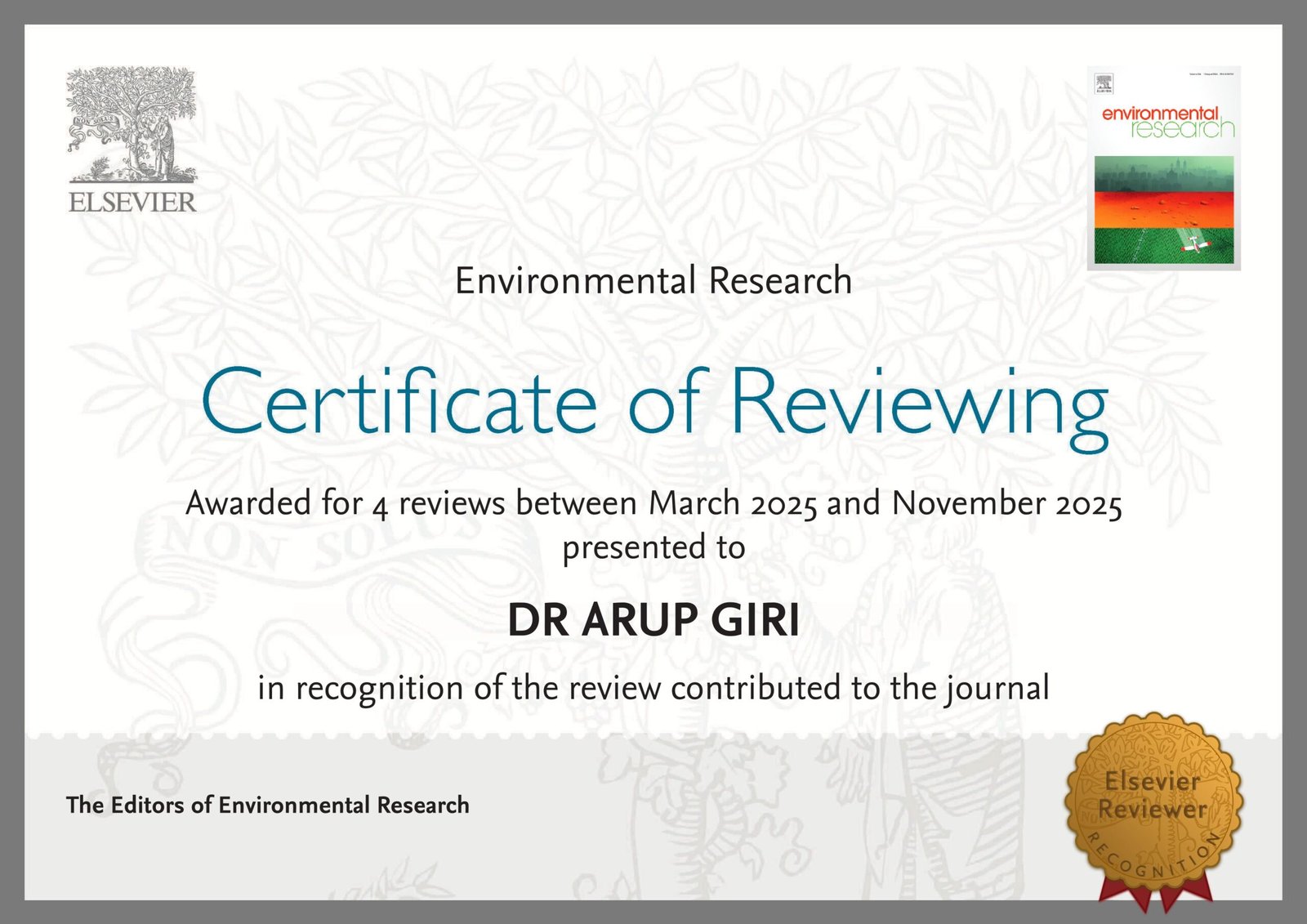
Task: Click 'in recognition of the review contributed to the journal'
Action: pyautogui.click(x=653, y=688)
